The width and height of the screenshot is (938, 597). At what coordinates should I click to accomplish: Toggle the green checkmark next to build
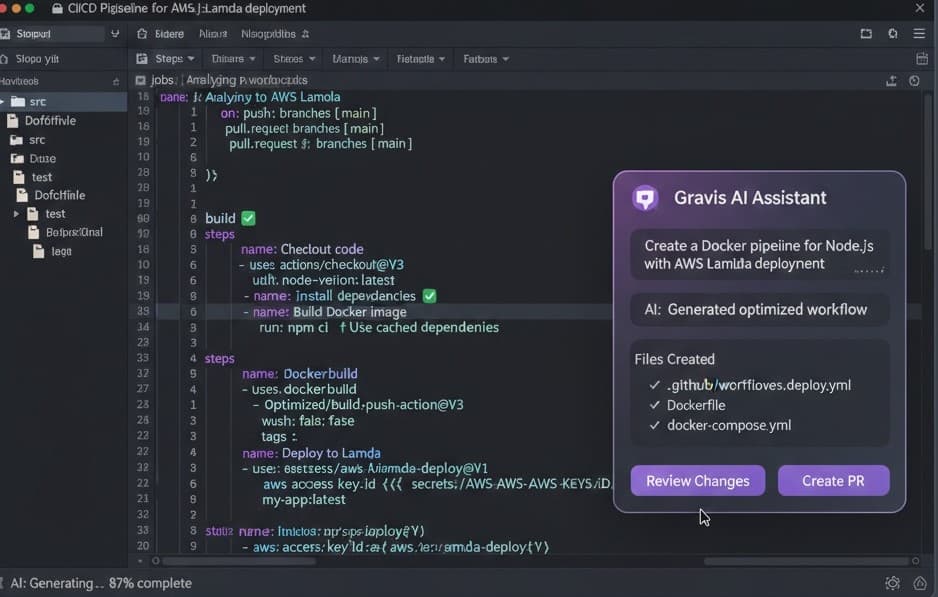click(x=248, y=218)
